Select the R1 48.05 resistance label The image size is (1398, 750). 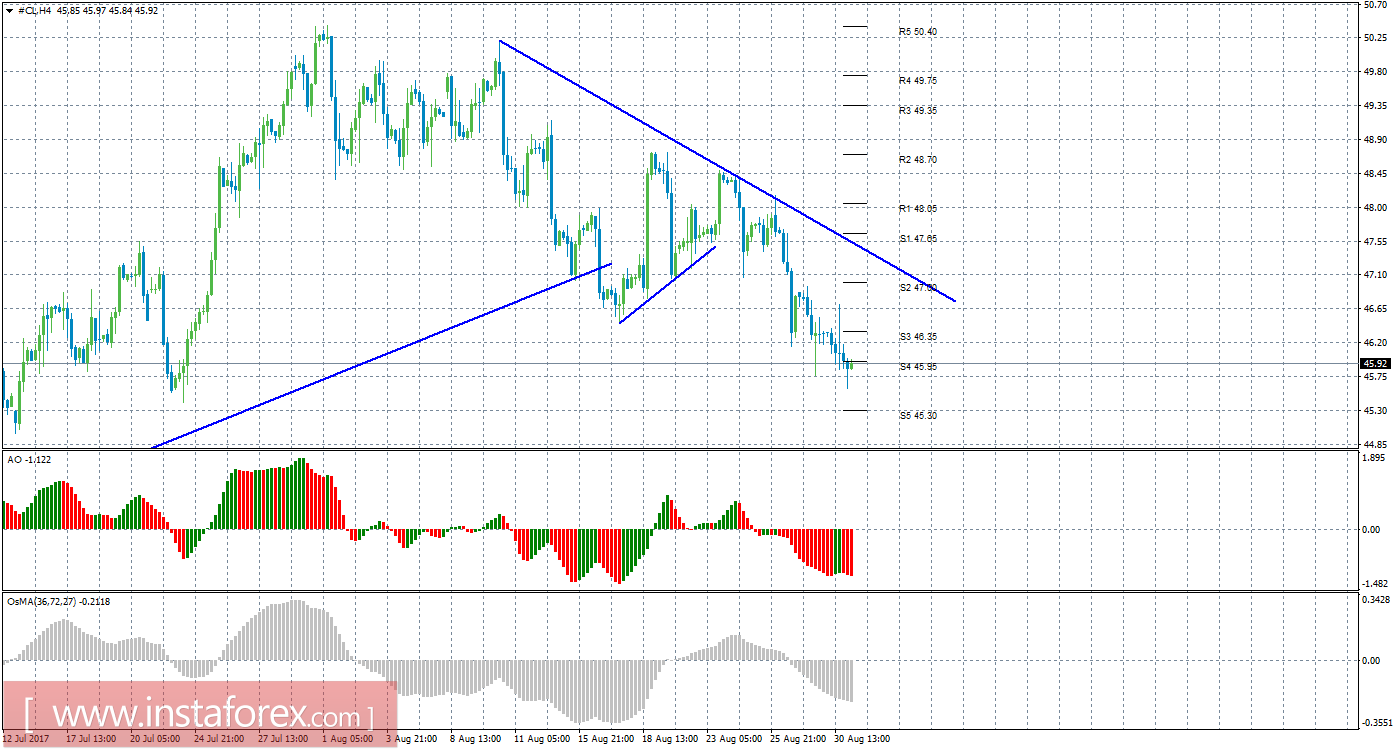click(x=917, y=208)
